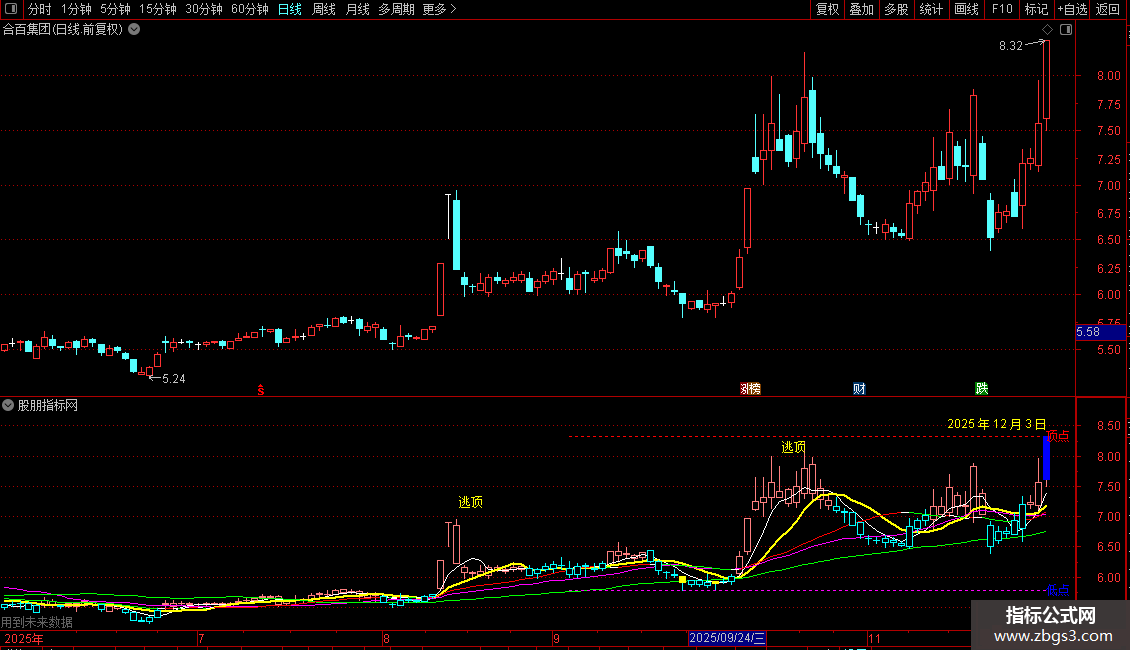This screenshot has height=650, width=1130.
Task: Click the 低点 label in indicator
Action: [x=1058, y=590]
